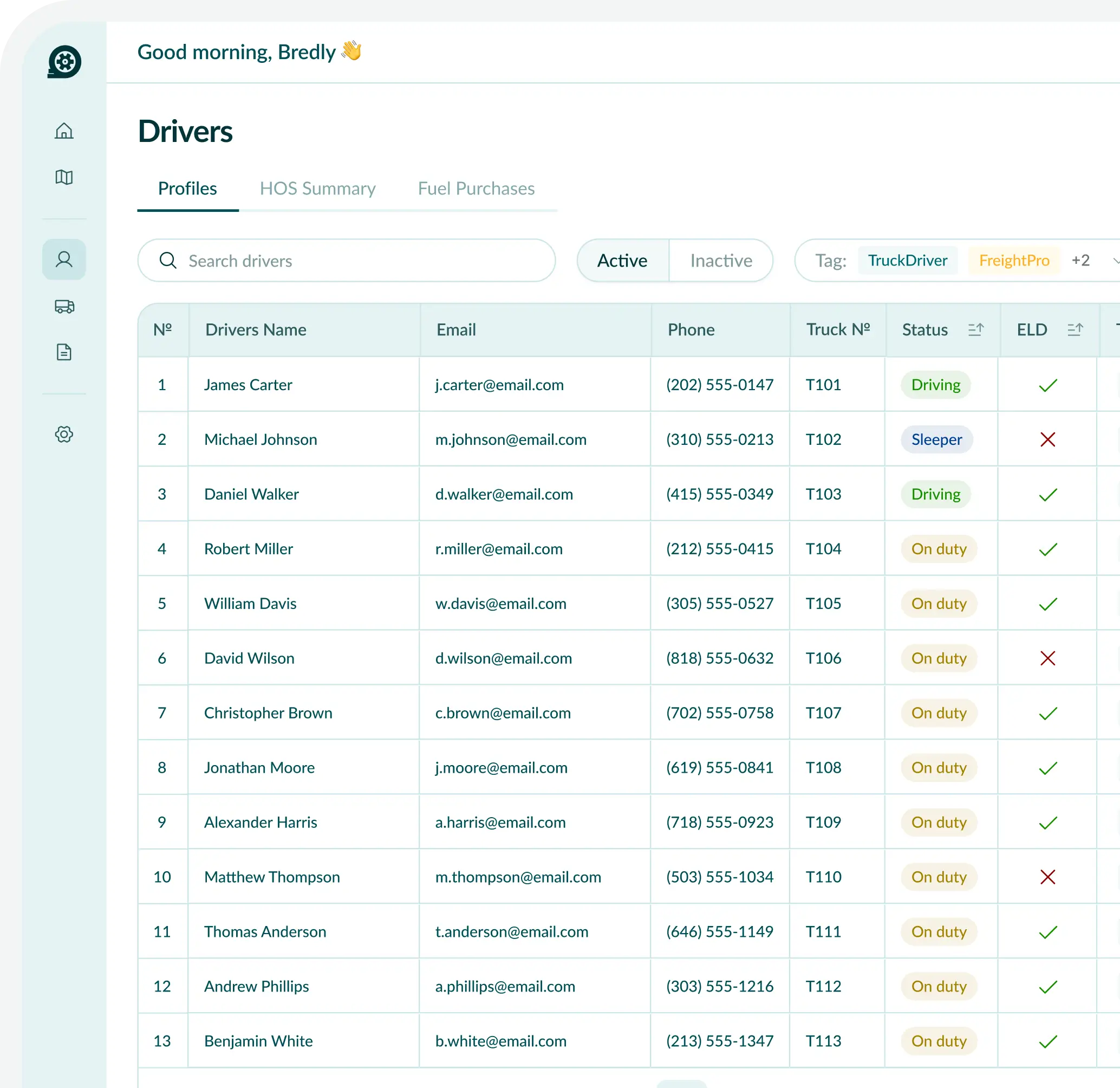Screen dimensions: 1120x1088
Task: Select the Inactive filter toggle
Action: (721, 261)
